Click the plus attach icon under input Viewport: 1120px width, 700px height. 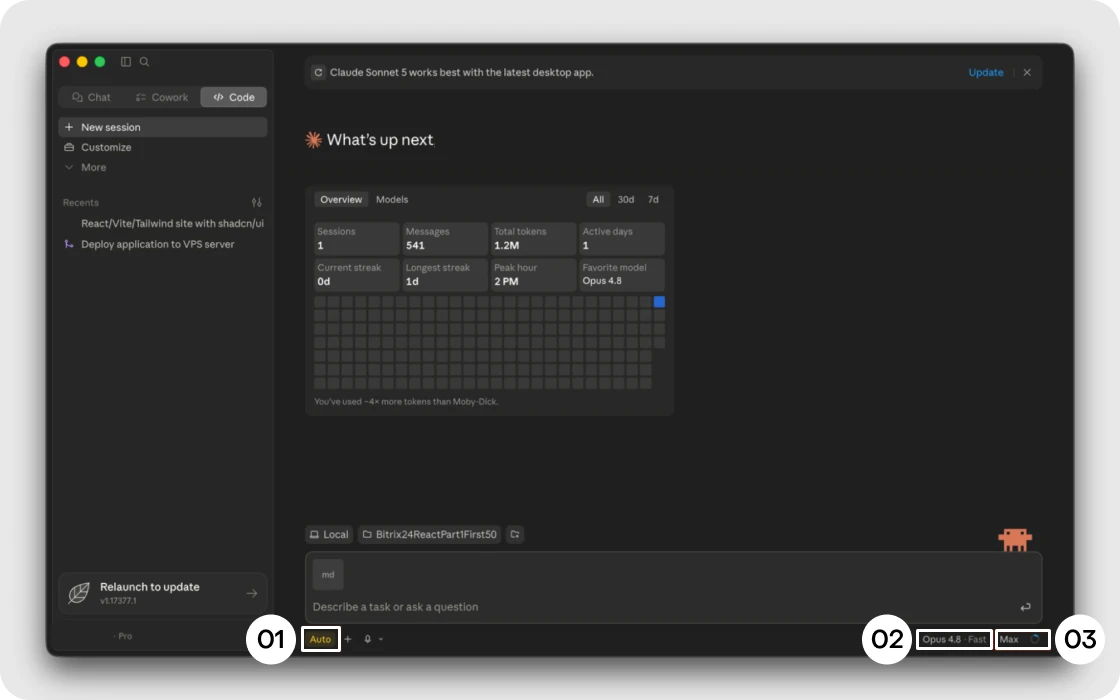click(348, 639)
